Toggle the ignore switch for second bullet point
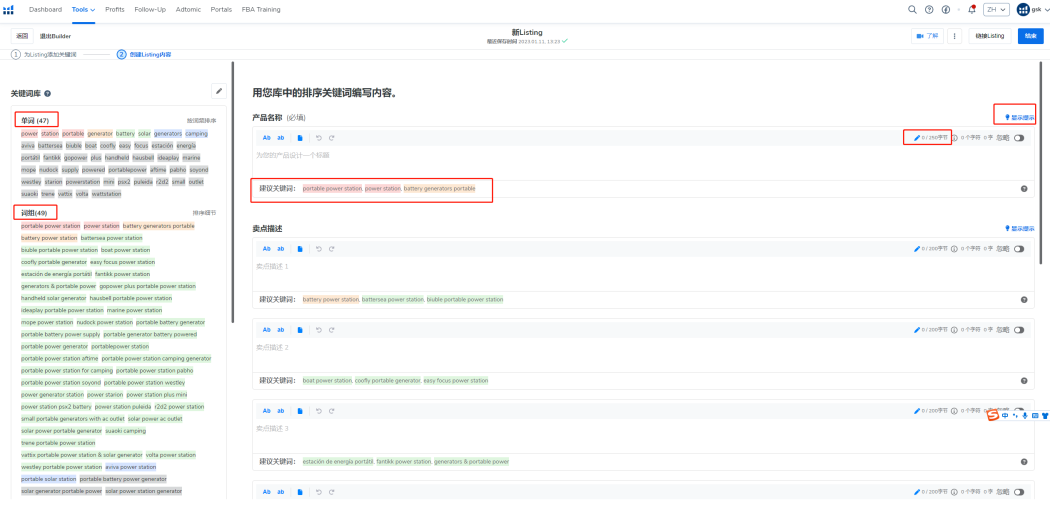Image resolution: width=1050 pixels, height=515 pixels. (x=1019, y=330)
